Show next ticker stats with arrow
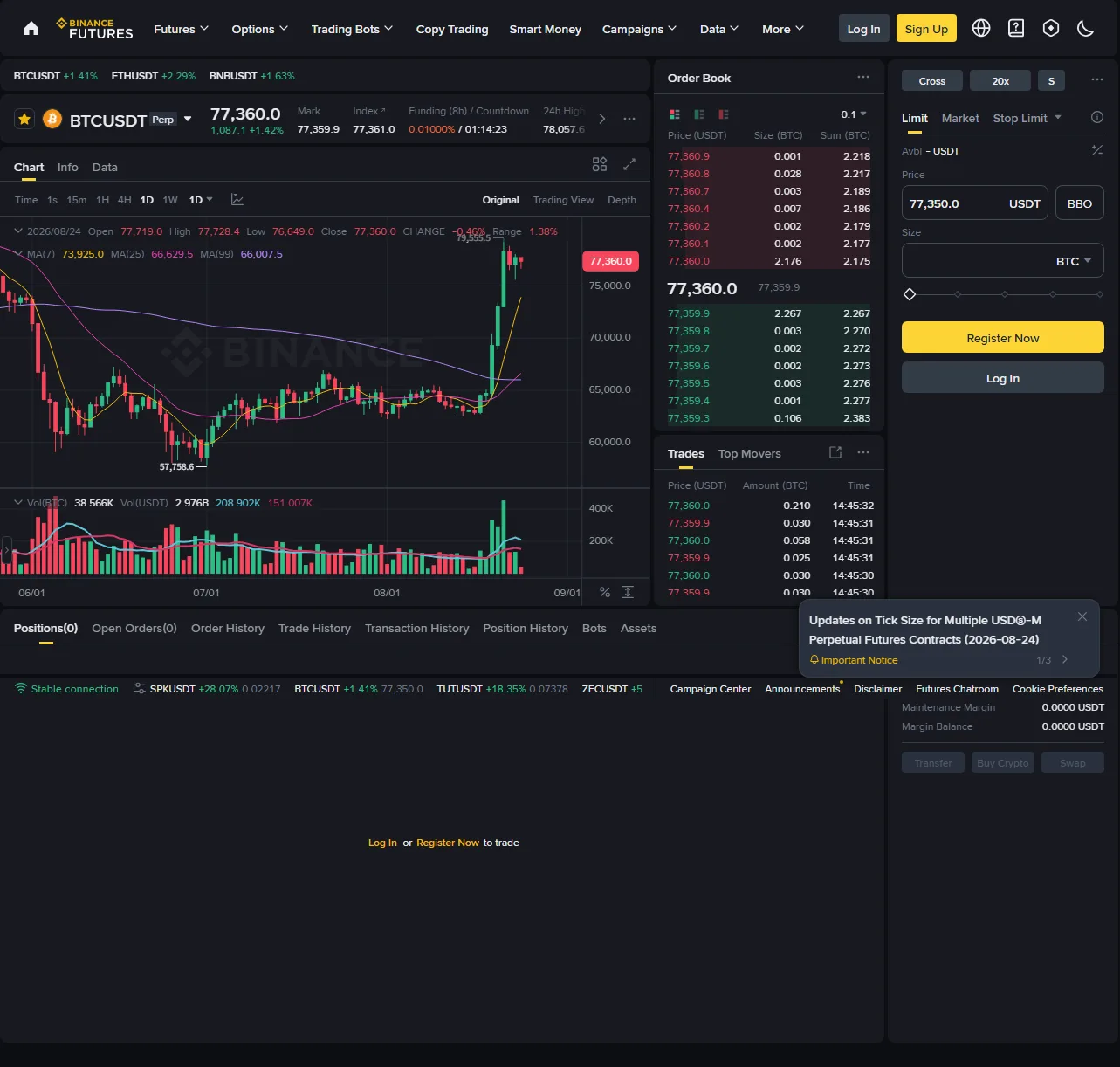The height and width of the screenshot is (1067, 1120). point(601,119)
